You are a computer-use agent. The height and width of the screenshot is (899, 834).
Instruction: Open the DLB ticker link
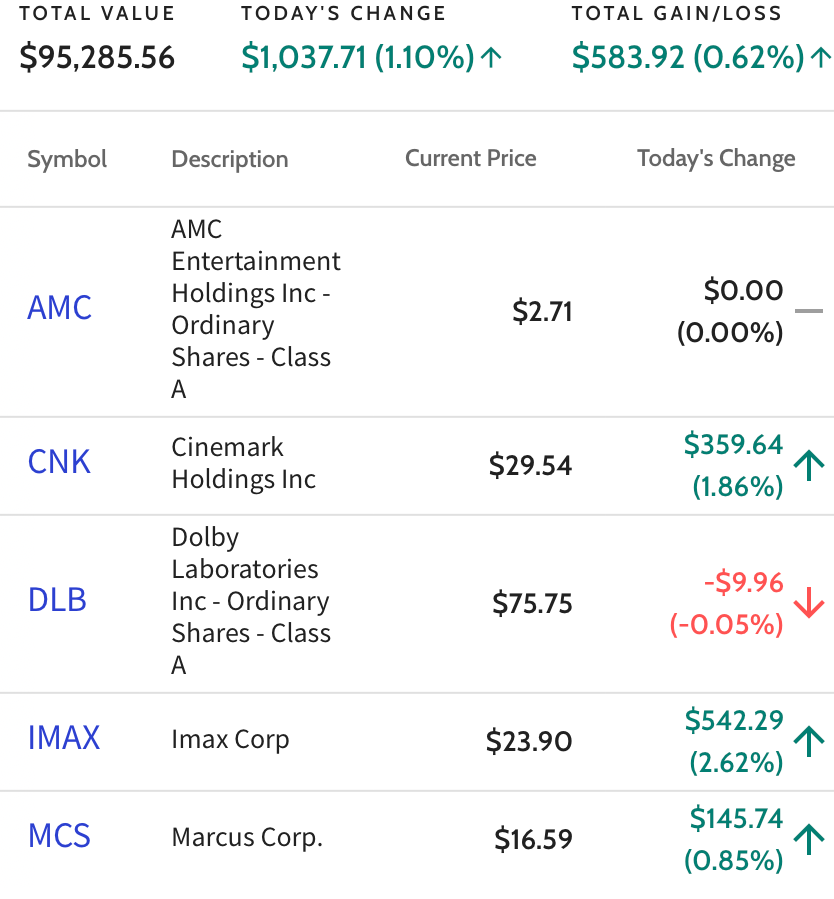[57, 600]
